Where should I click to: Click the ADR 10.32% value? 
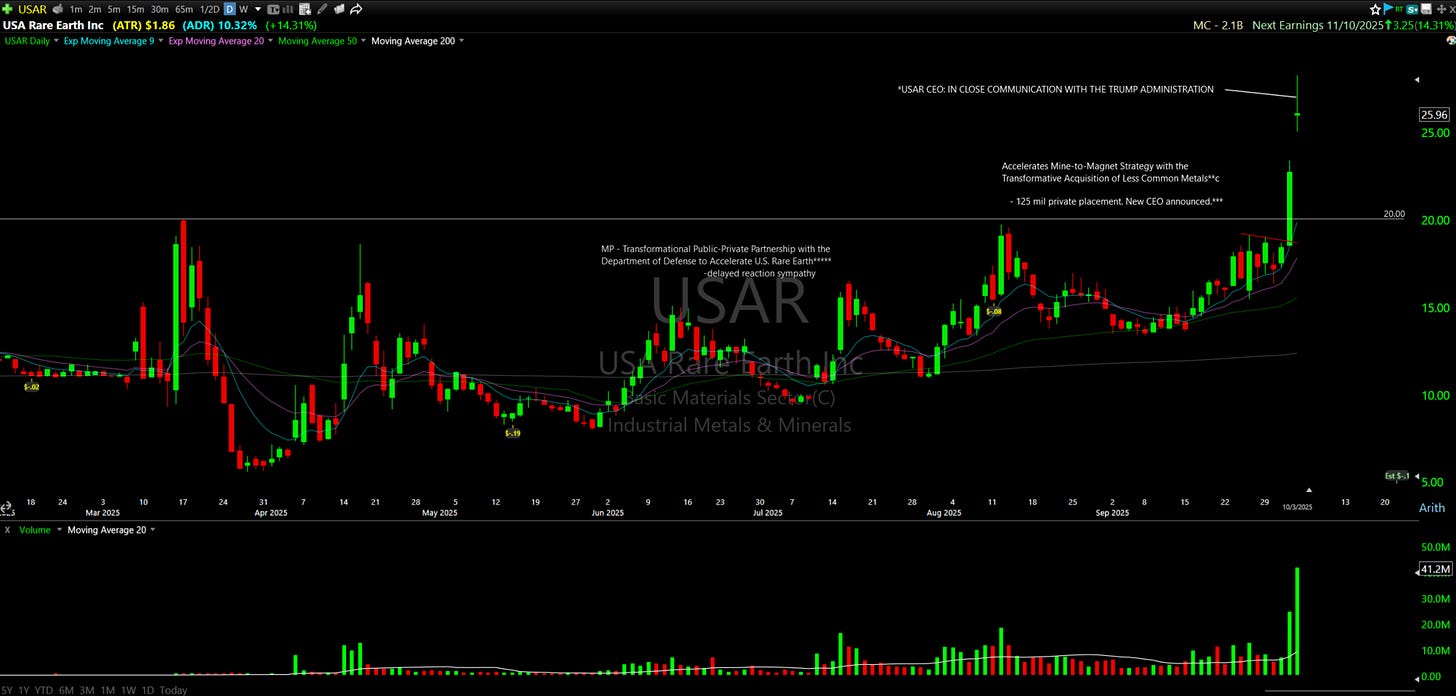[220, 25]
